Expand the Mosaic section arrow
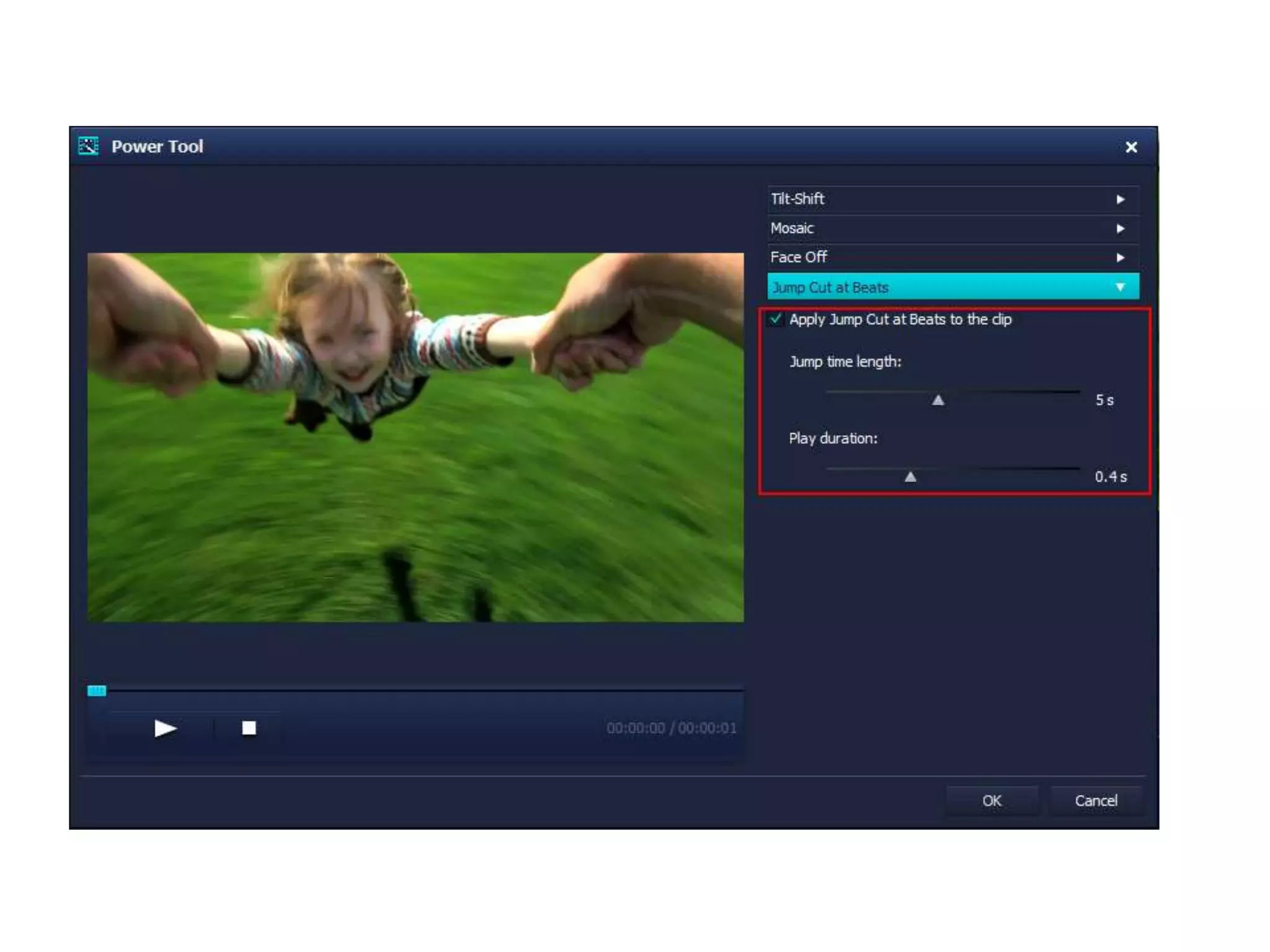Image resolution: width=1270 pixels, height=952 pixels. pos(1120,229)
